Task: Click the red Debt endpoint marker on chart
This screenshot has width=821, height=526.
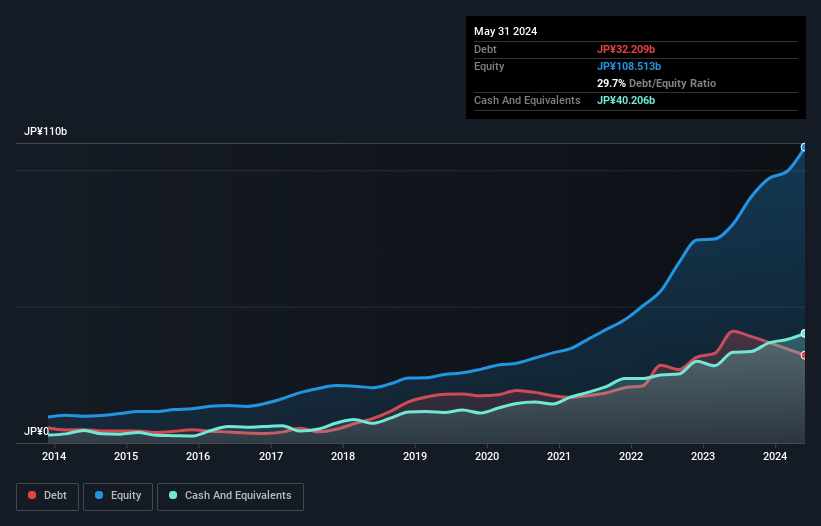Action: [804, 355]
